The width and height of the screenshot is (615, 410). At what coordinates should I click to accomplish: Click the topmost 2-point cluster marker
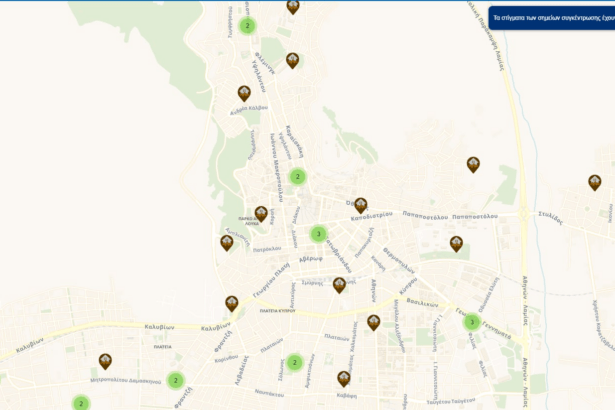[x=248, y=26]
